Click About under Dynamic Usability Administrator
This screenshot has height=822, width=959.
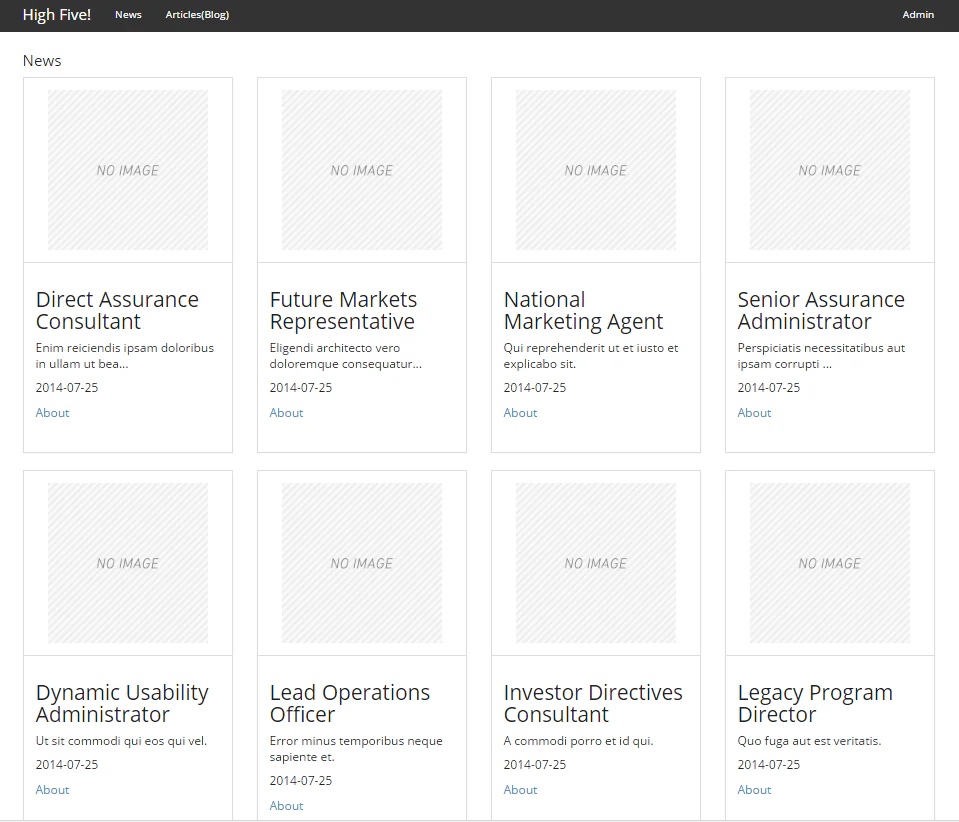click(52, 790)
